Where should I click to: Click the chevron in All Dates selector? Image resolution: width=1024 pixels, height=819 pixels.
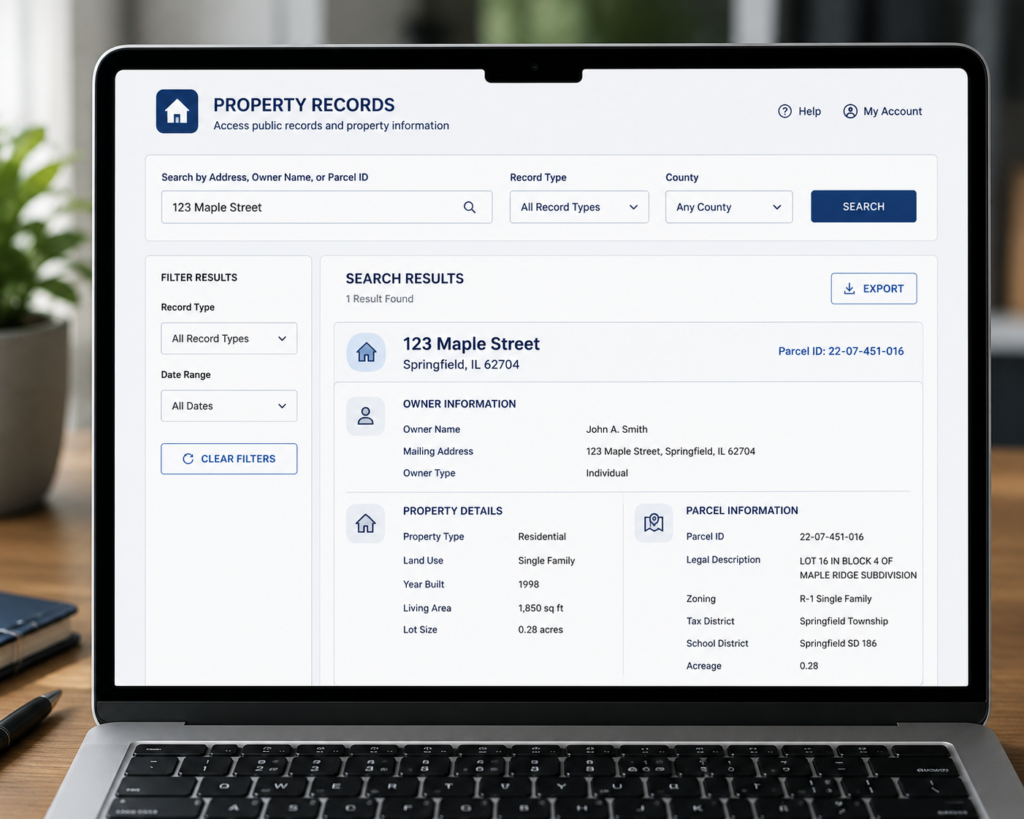pyautogui.click(x=282, y=406)
